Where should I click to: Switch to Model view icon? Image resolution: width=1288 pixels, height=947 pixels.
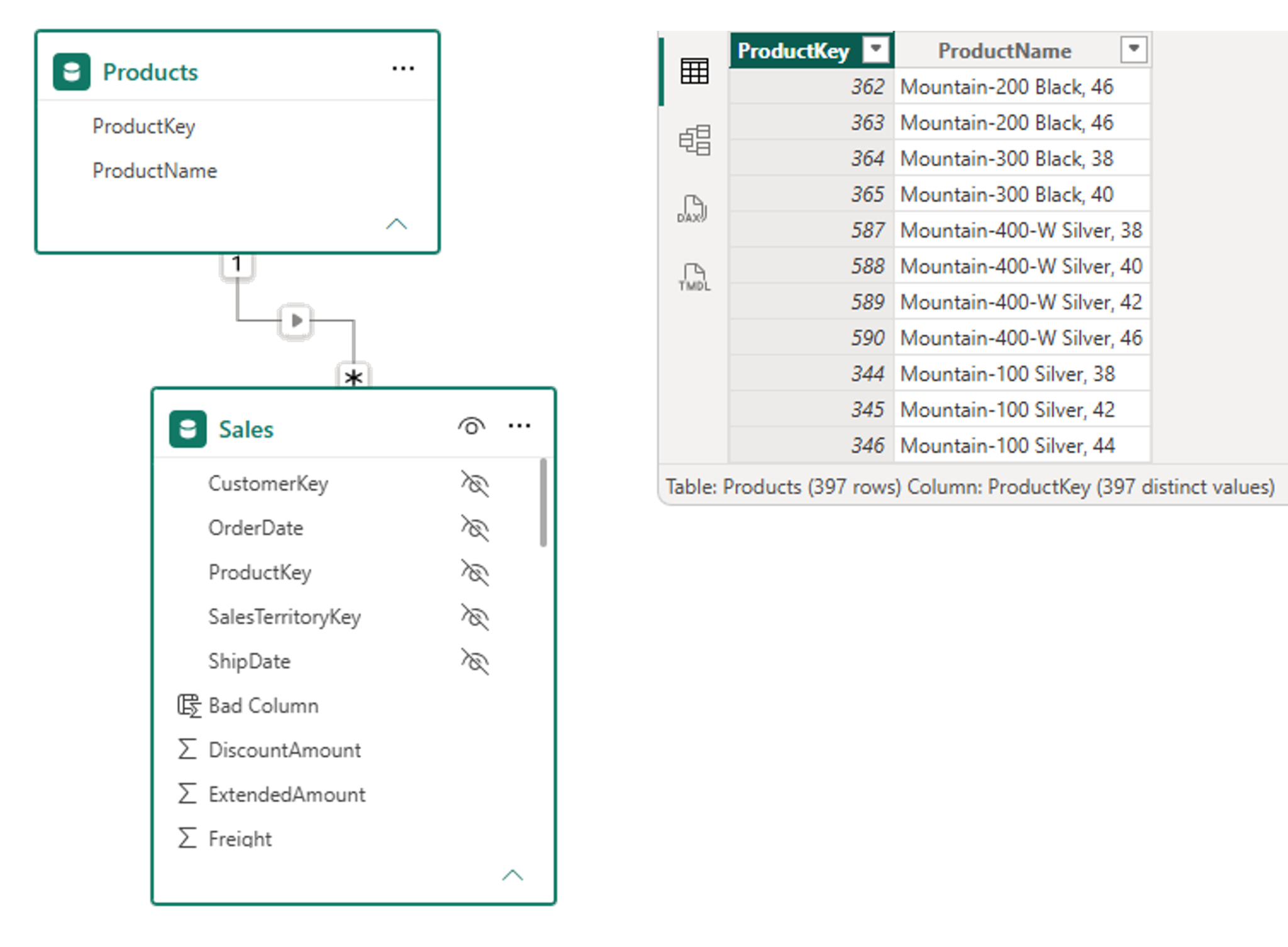pos(694,140)
